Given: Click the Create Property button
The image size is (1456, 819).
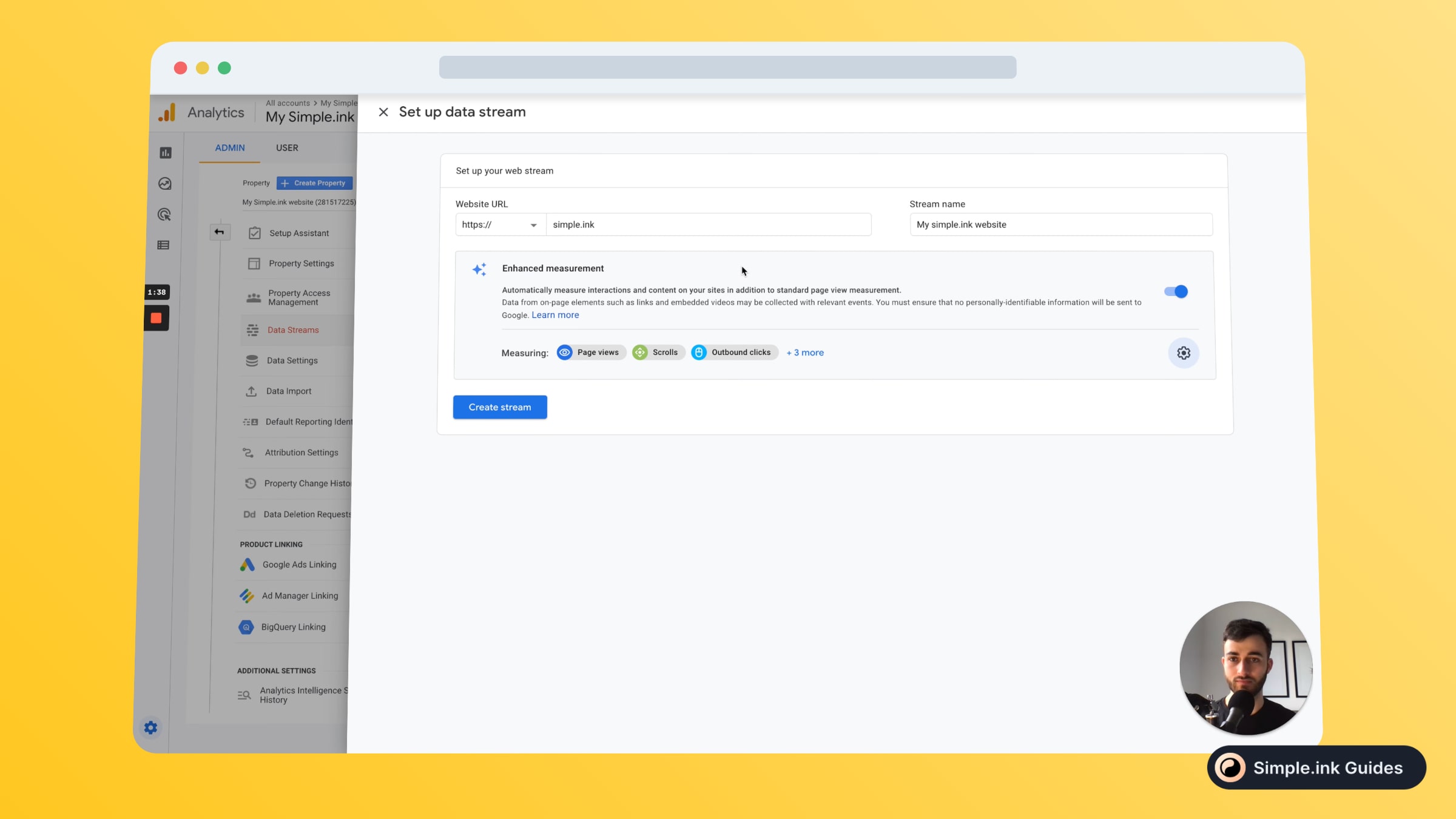Looking at the screenshot, I should pyautogui.click(x=314, y=183).
